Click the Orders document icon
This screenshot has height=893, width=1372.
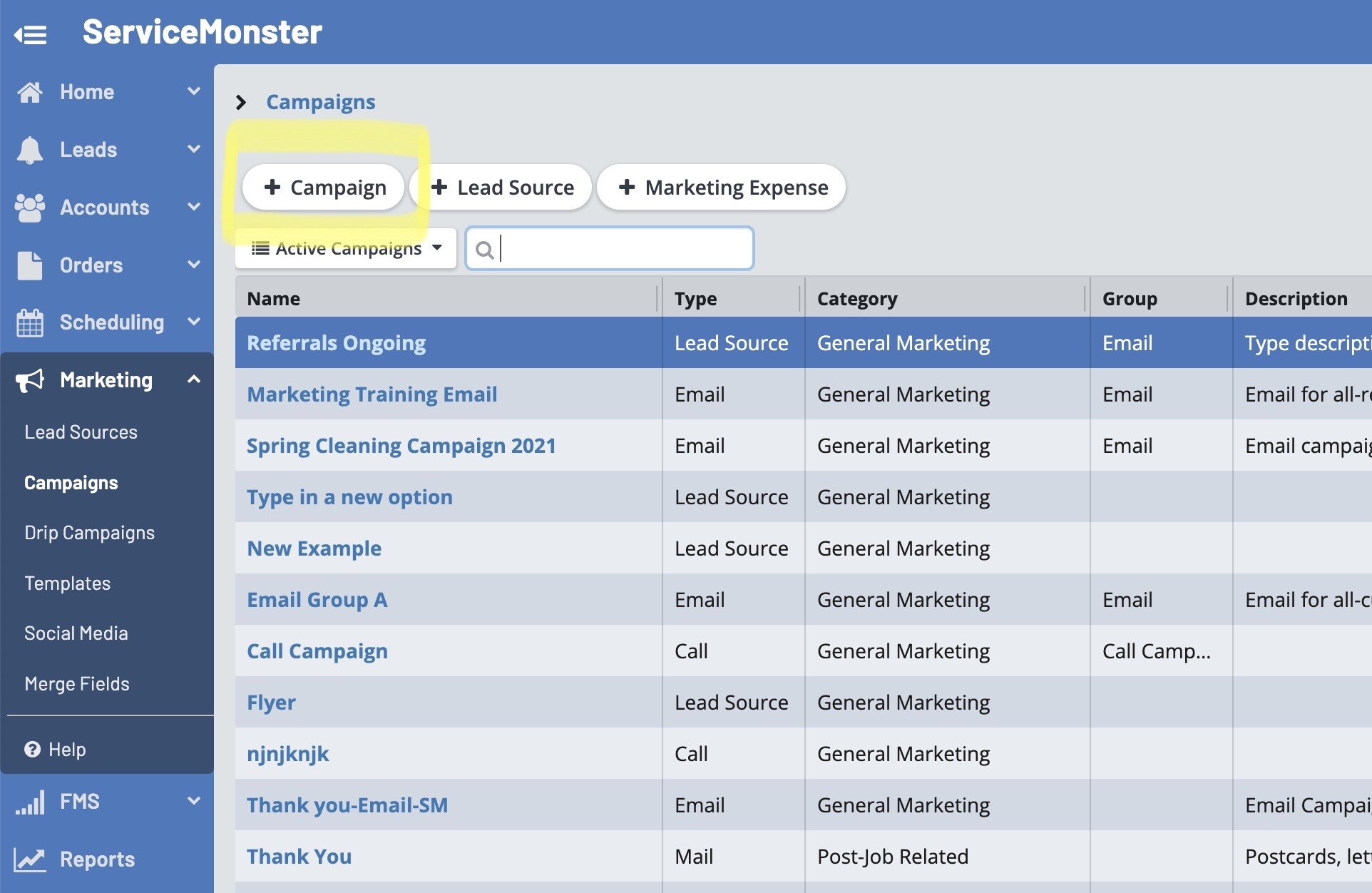(x=30, y=265)
